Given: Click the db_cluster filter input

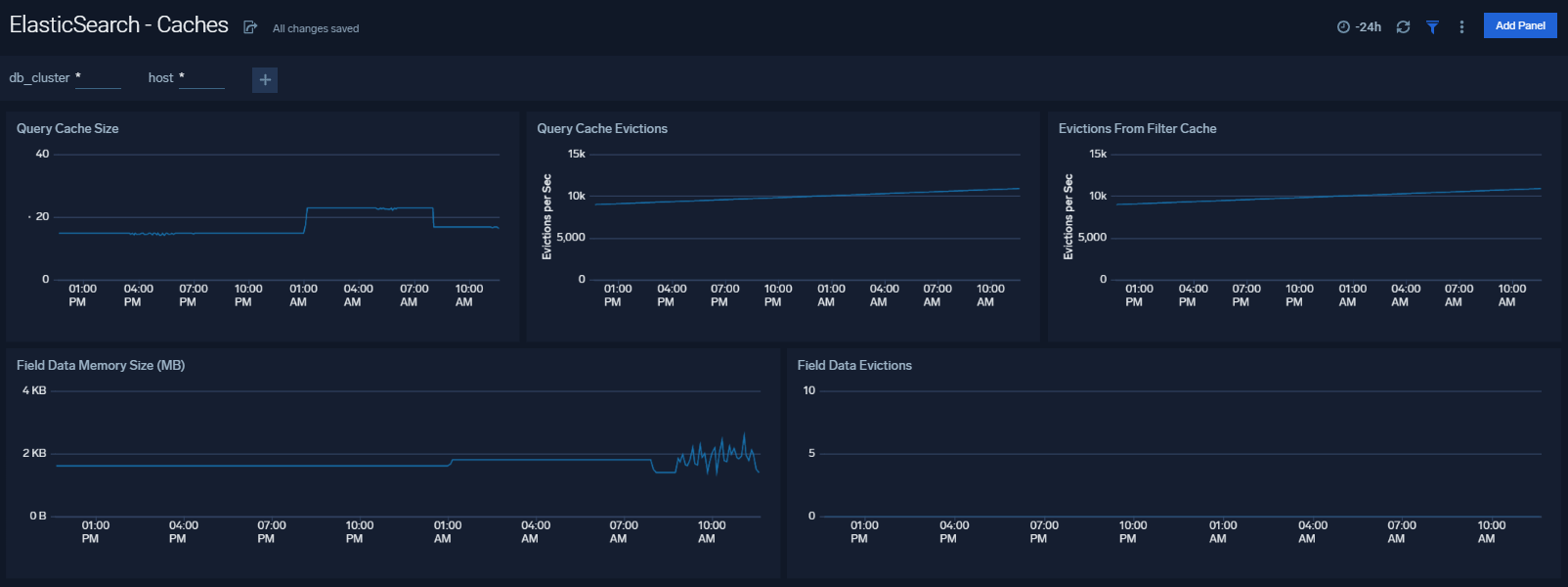Looking at the screenshot, I should coord(98,78).
